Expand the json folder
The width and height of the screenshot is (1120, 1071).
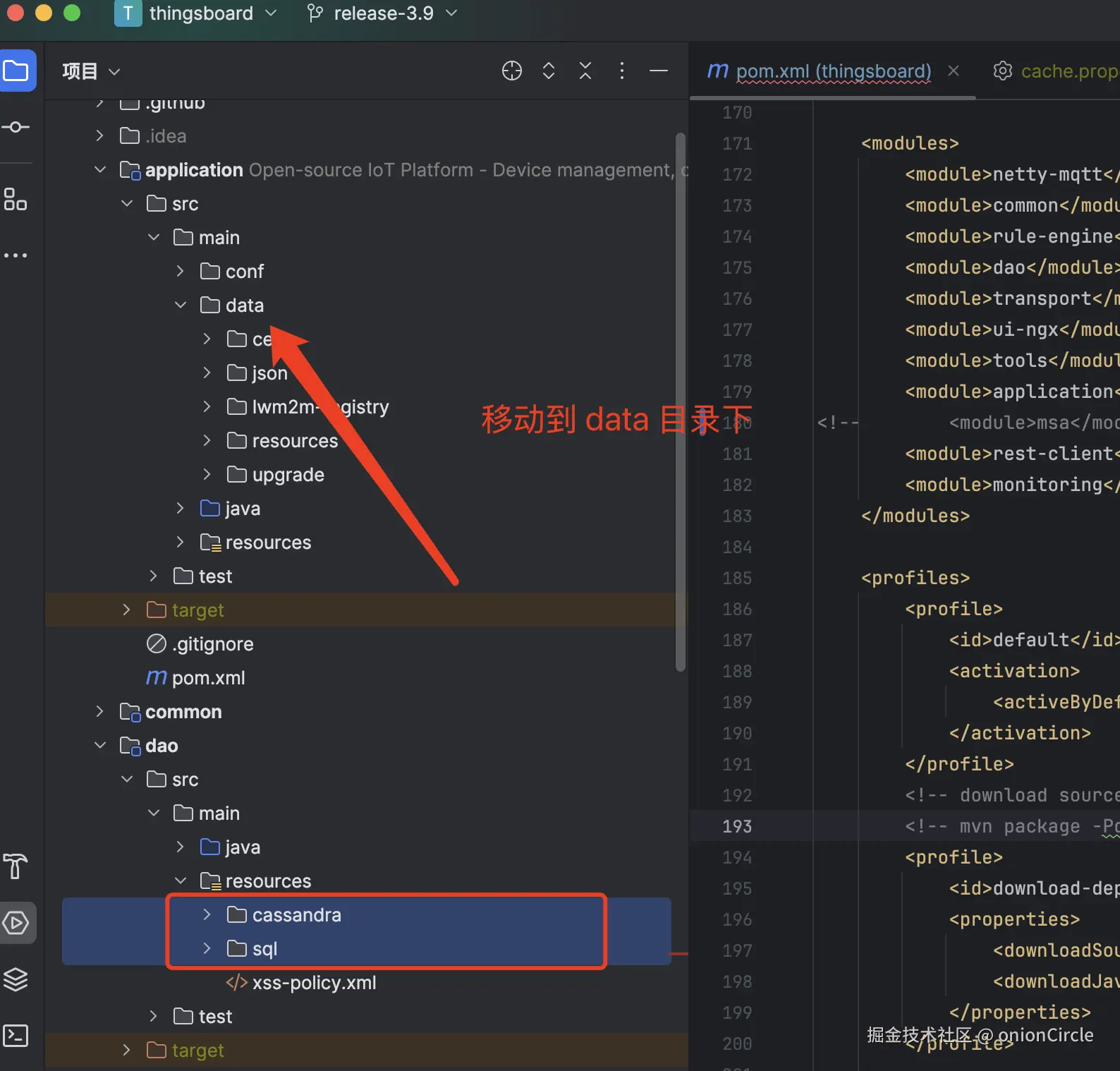[x=207, y=373]
